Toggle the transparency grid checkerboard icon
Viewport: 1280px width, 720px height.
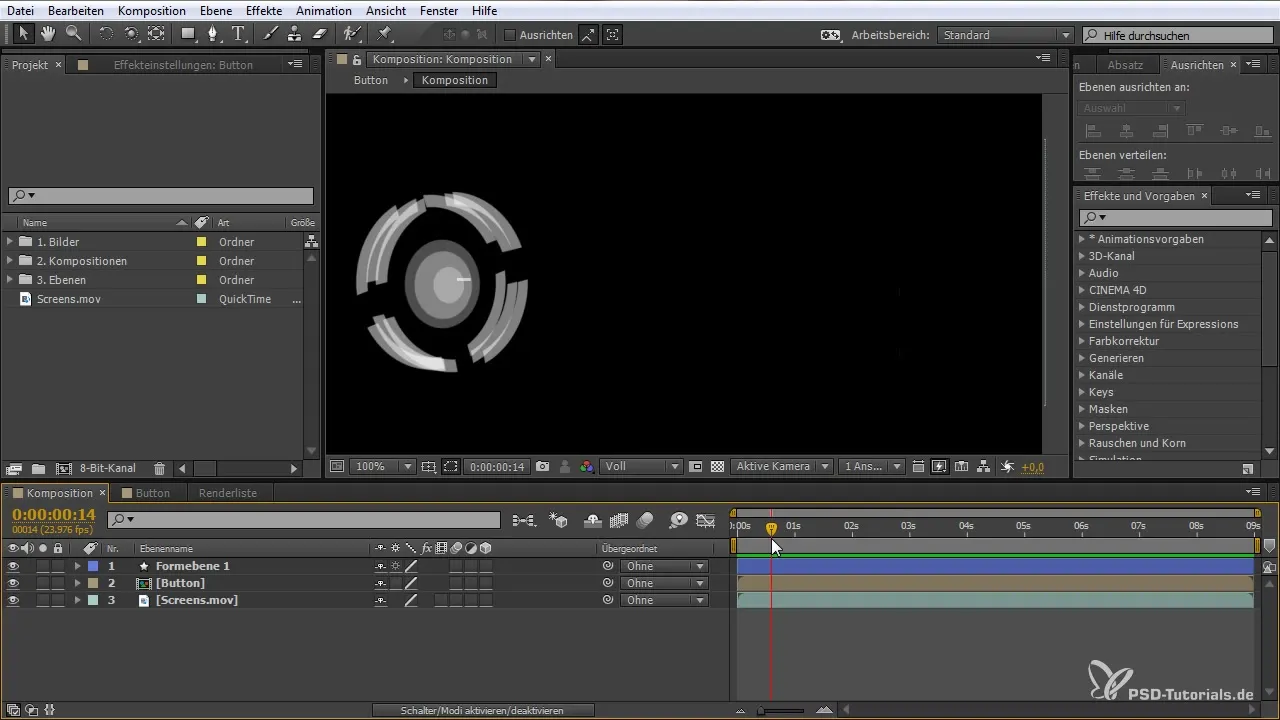coord(717,467)
